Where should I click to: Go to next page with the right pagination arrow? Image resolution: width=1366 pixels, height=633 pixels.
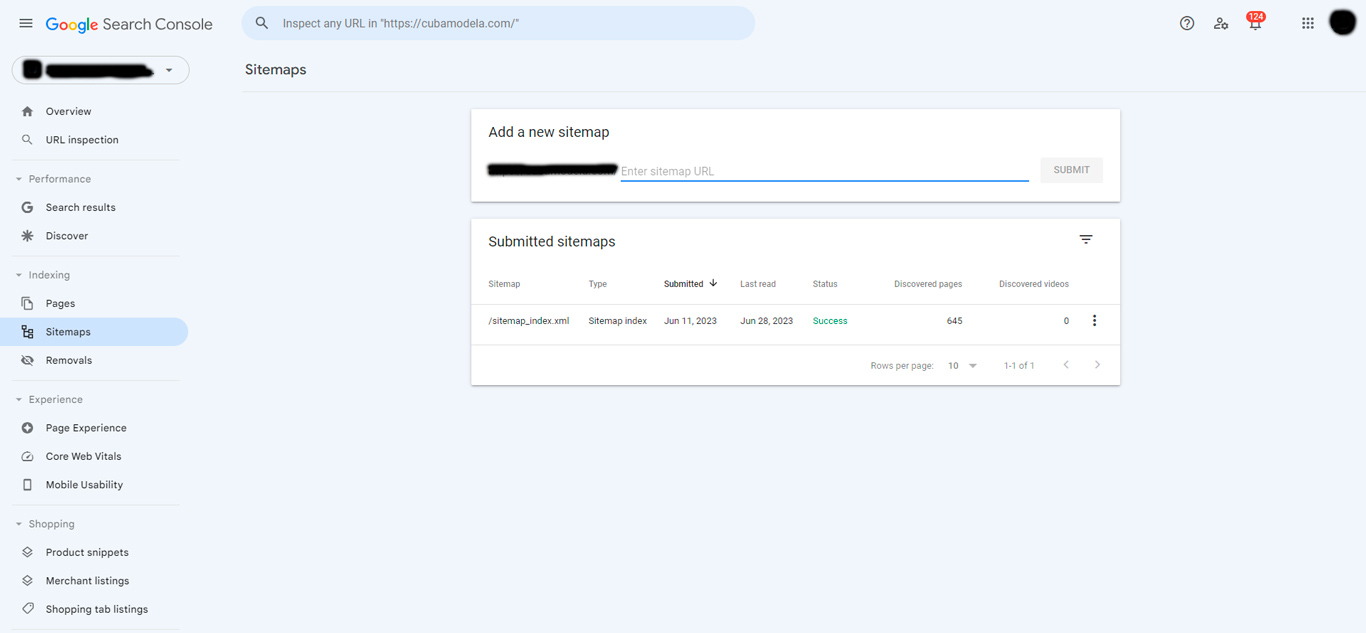click(1097, 366)
